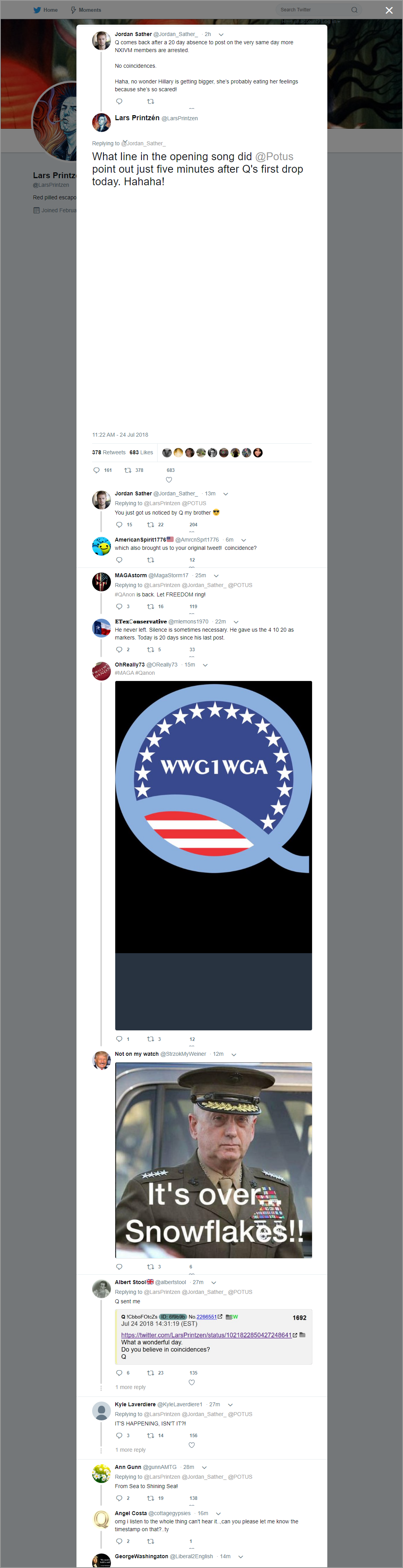Open the WWG1WGA Q image
Viewport: 403px width, 1568px height.
coord(213,855)
